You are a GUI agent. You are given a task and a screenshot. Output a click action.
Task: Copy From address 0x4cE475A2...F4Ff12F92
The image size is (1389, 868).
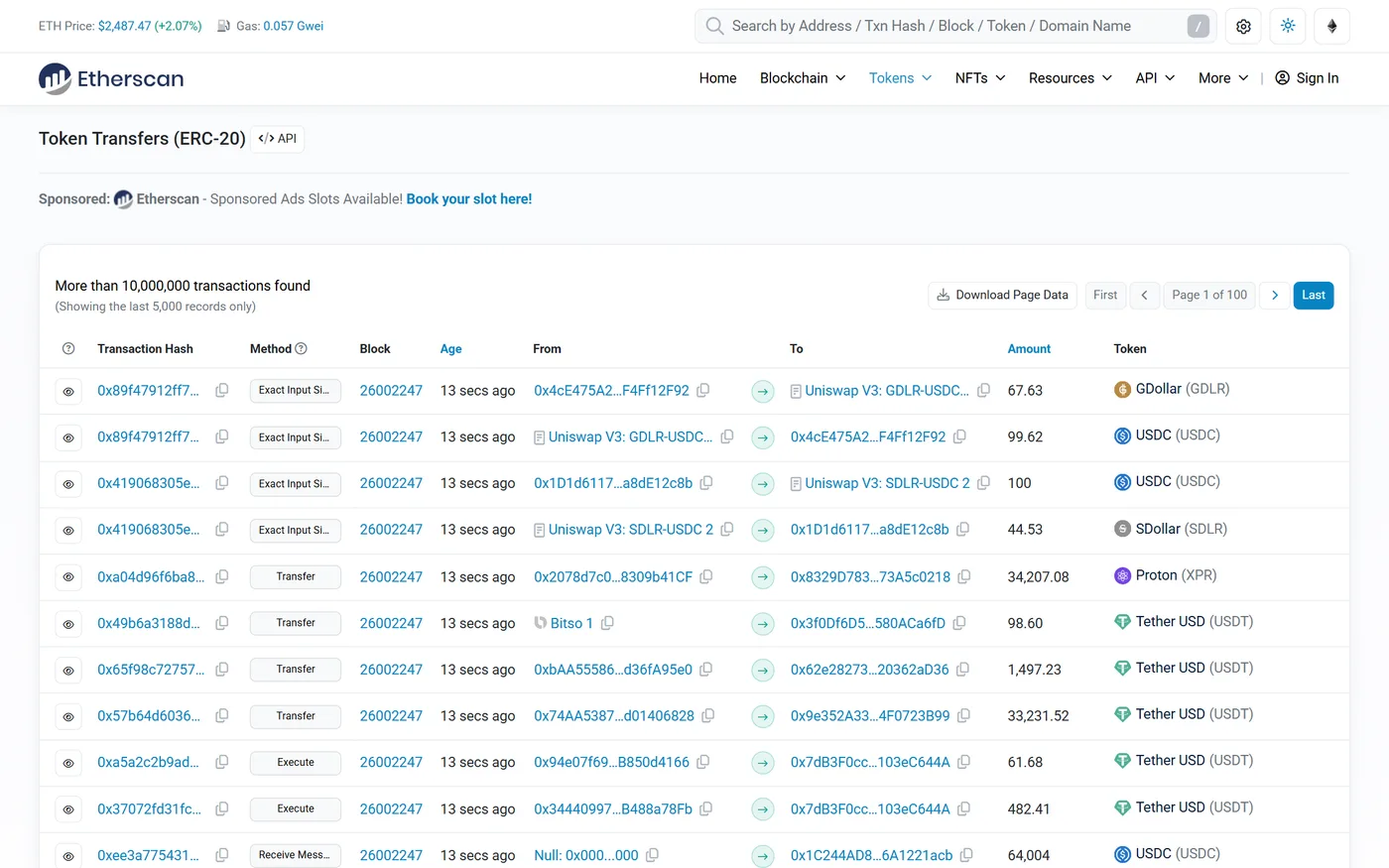tap(702, 391)
